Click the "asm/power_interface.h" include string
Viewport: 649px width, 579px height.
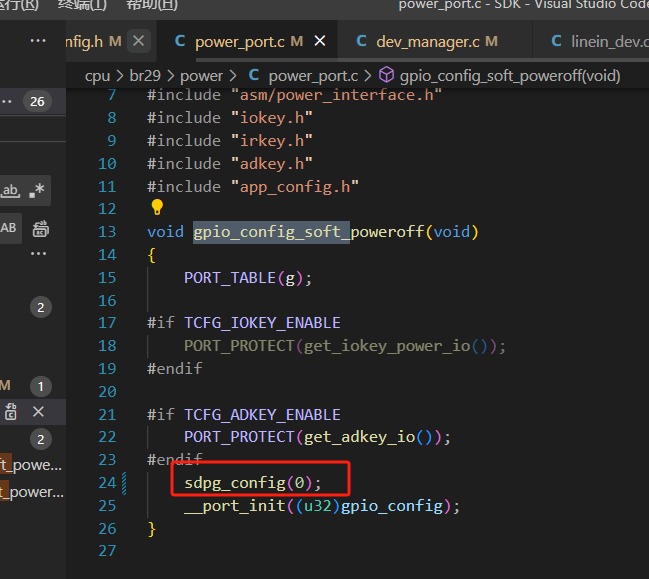coord(336,95)
